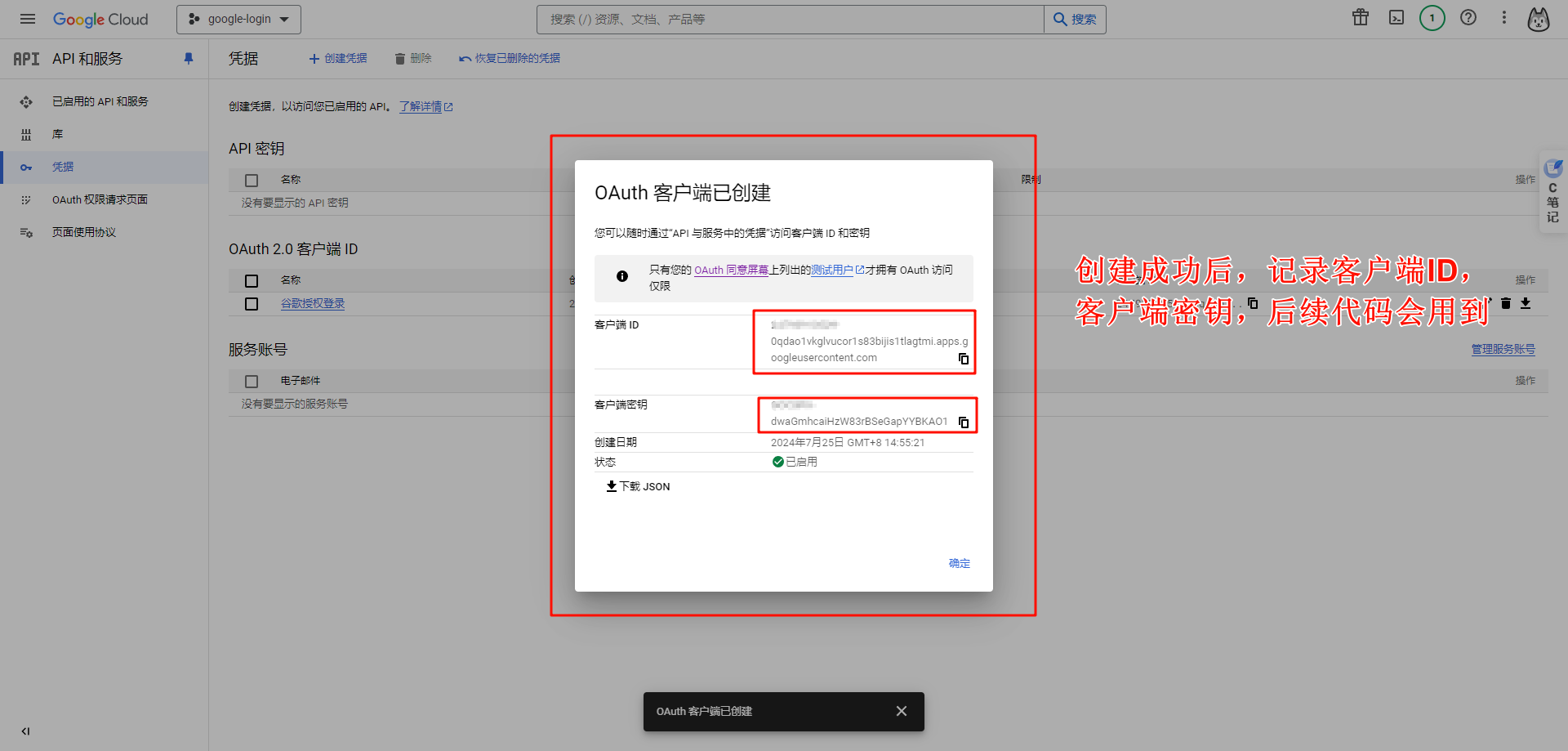Click the info icon in dialog notice

[x=622, y=276]
